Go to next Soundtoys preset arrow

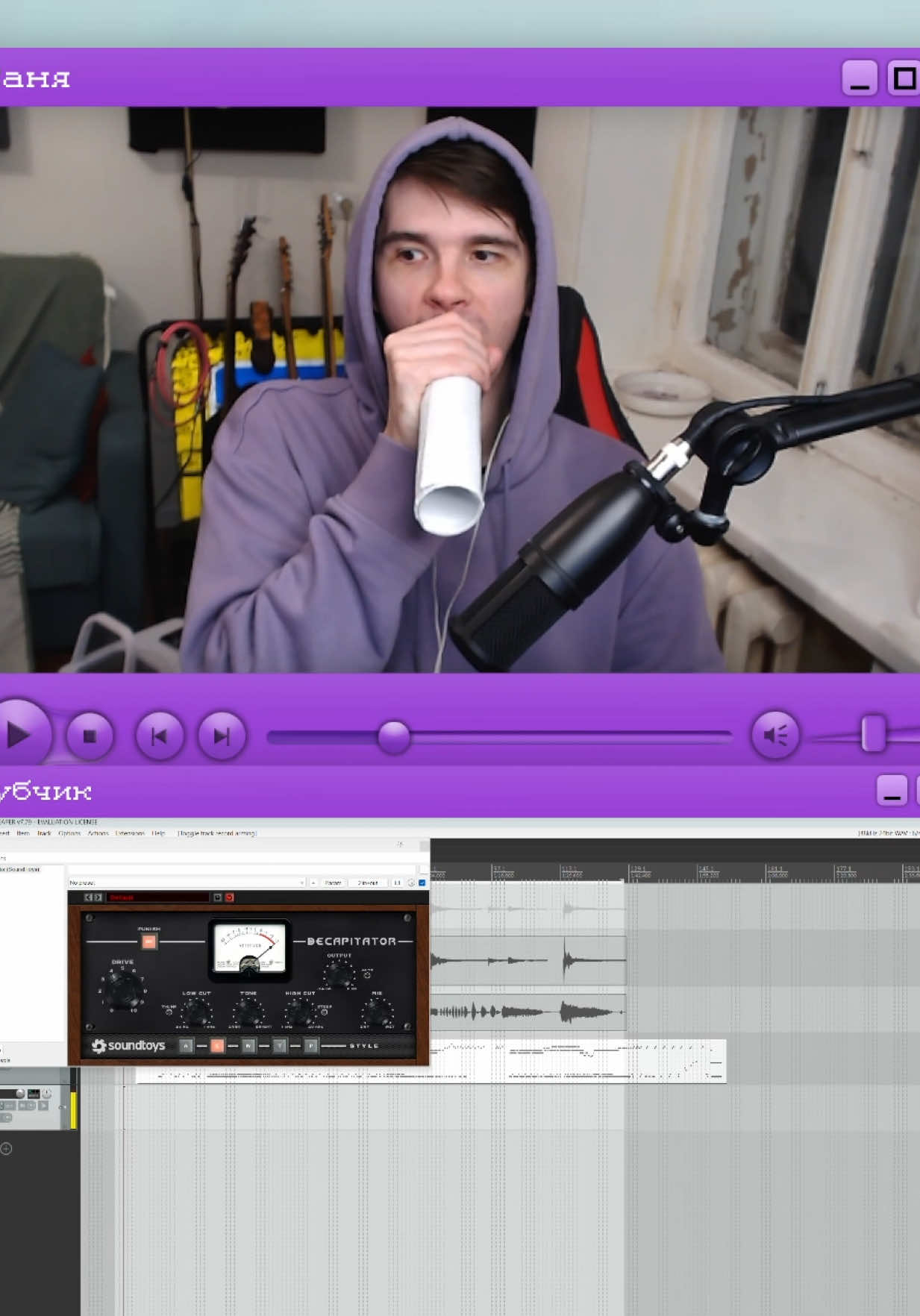point(98,897)
